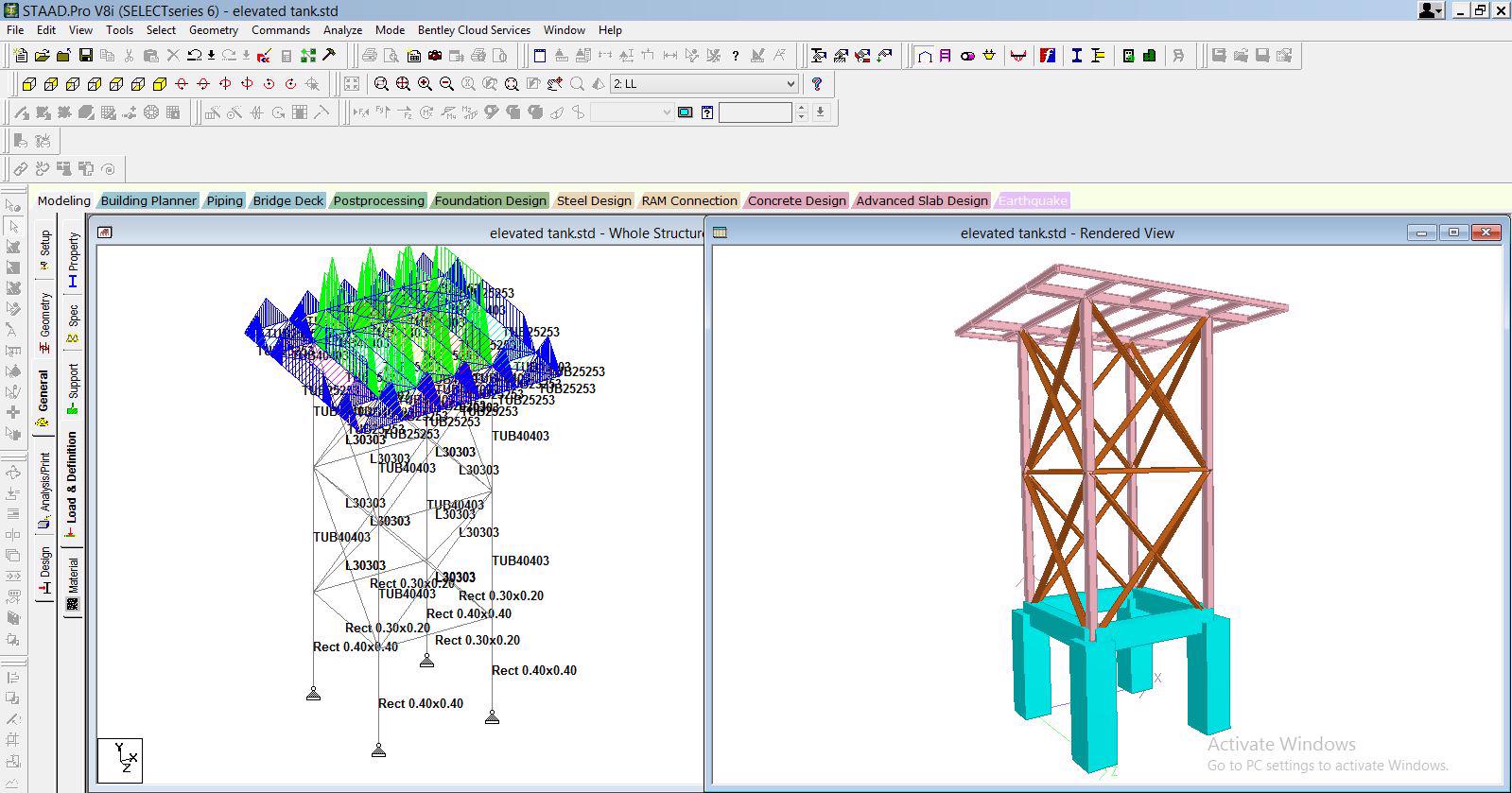Image resolution: width=1512 pixels, height=793 pixels.
Task: Click the Save floppy disk icon
Action: point(85,56)
